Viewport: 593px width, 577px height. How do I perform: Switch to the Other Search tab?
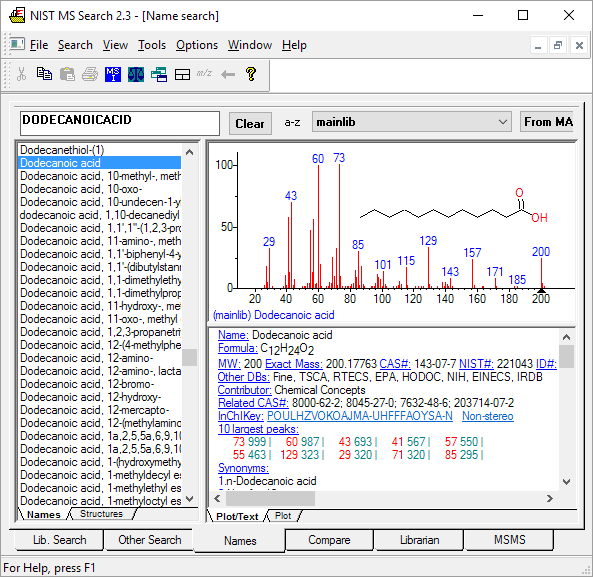pos(149,540)
